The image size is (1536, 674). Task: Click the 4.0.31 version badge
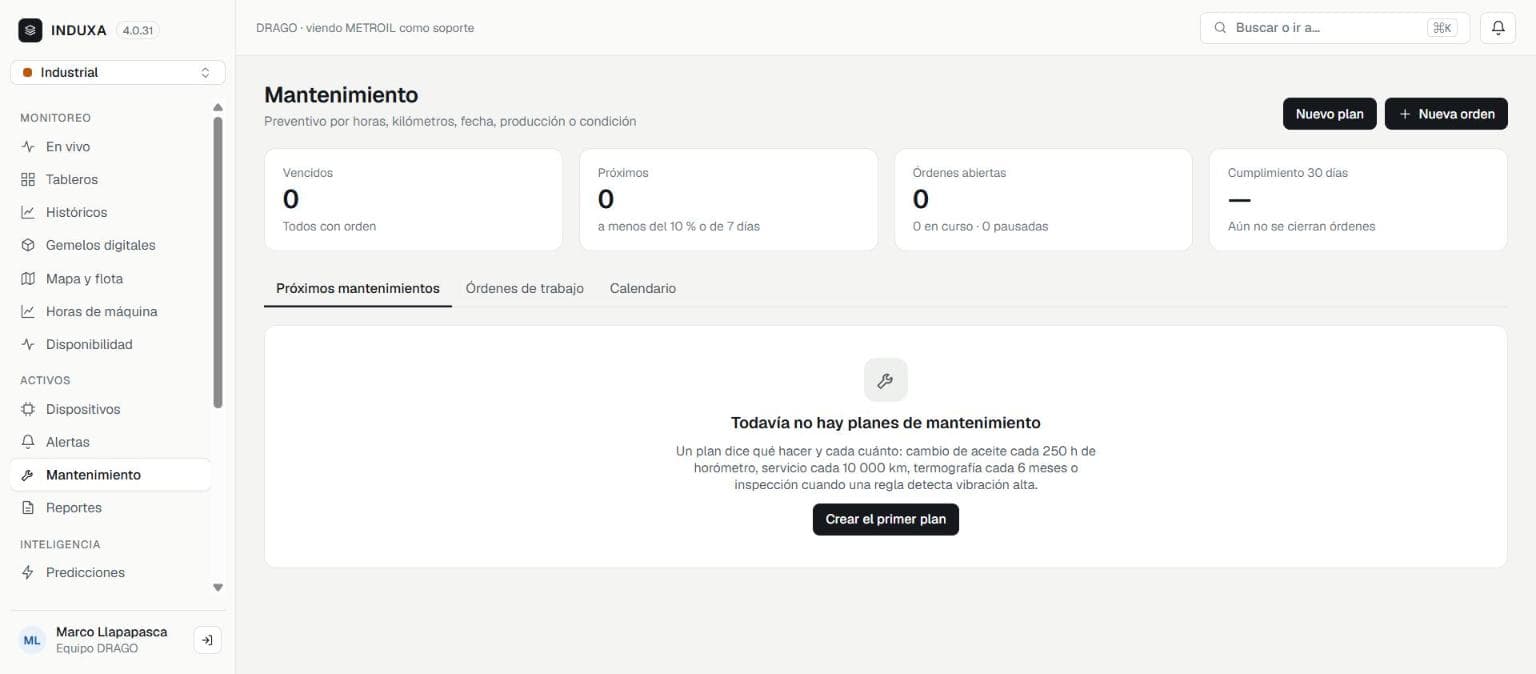(x=137, y=31)
